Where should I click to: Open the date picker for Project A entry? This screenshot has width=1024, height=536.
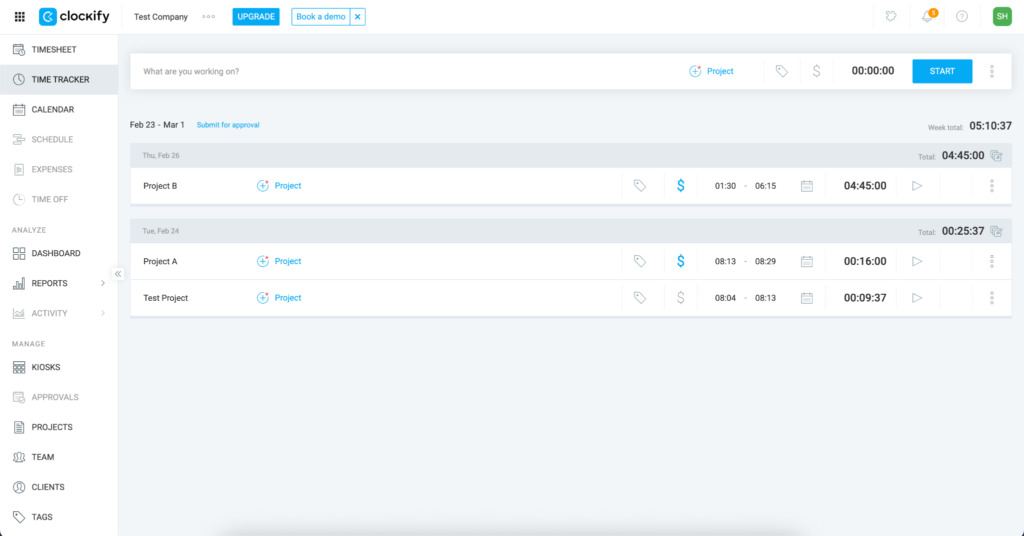tap(807, 261)
